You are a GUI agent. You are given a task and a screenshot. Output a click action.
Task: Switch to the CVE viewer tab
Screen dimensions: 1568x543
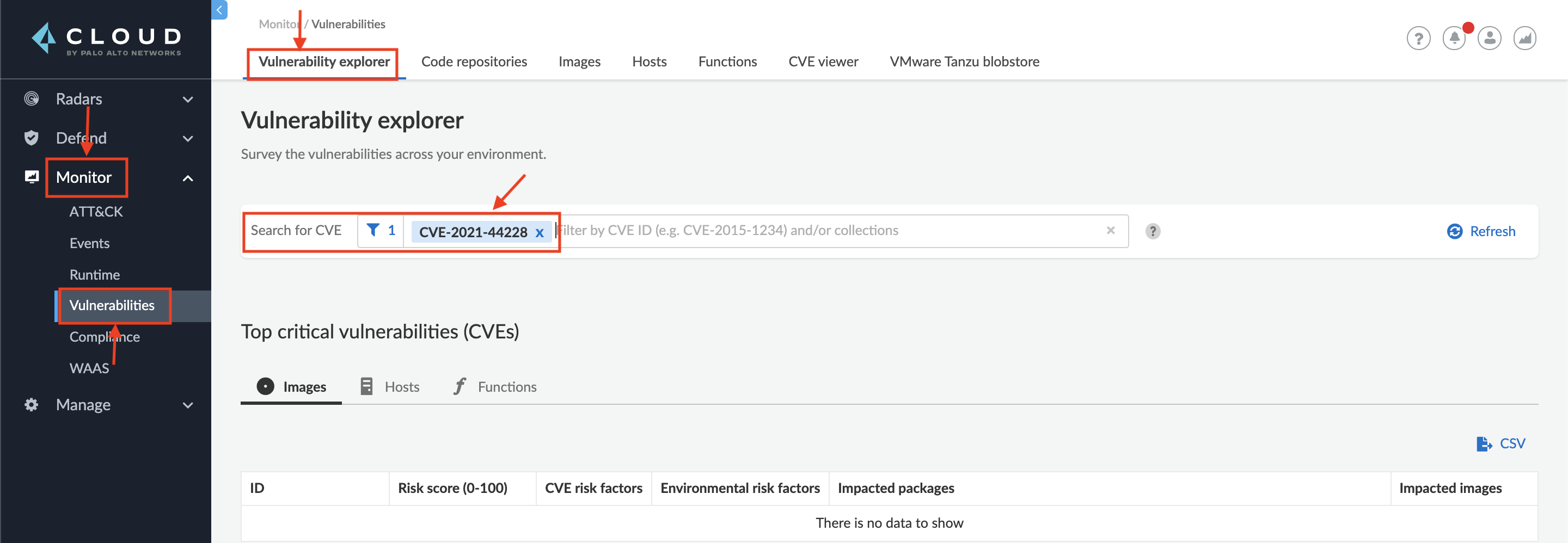(x=823, y=61)
